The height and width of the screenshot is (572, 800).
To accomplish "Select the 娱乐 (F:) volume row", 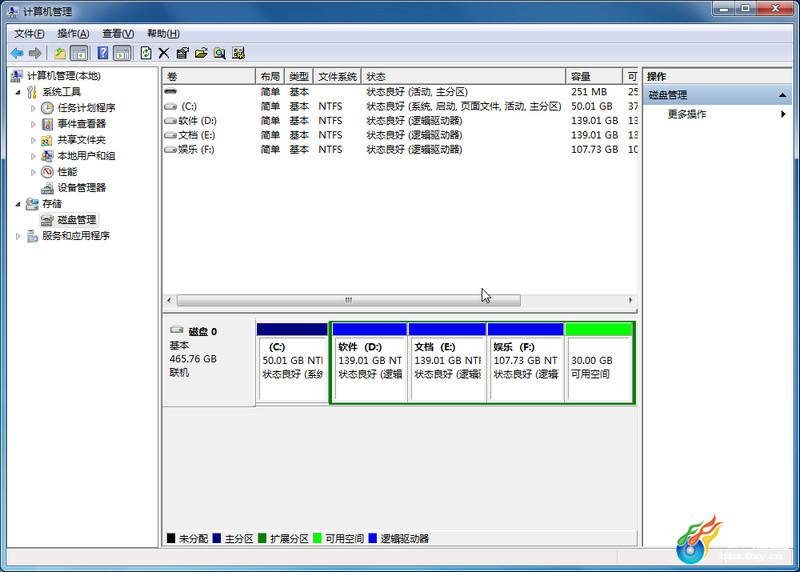I will click(x=400, y=150).
